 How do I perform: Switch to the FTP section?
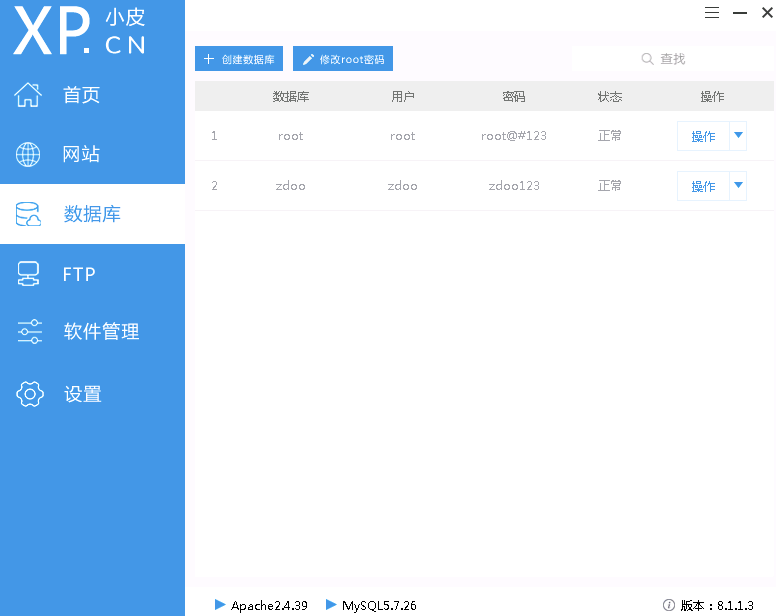coord(93,274)
